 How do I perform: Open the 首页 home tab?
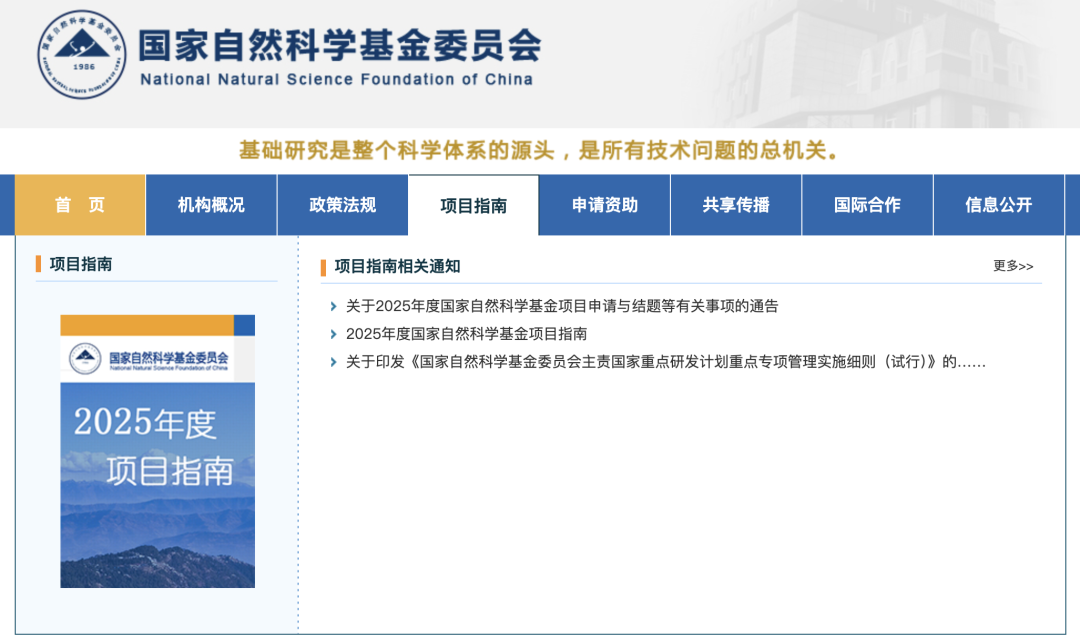[x=80, y=205]
